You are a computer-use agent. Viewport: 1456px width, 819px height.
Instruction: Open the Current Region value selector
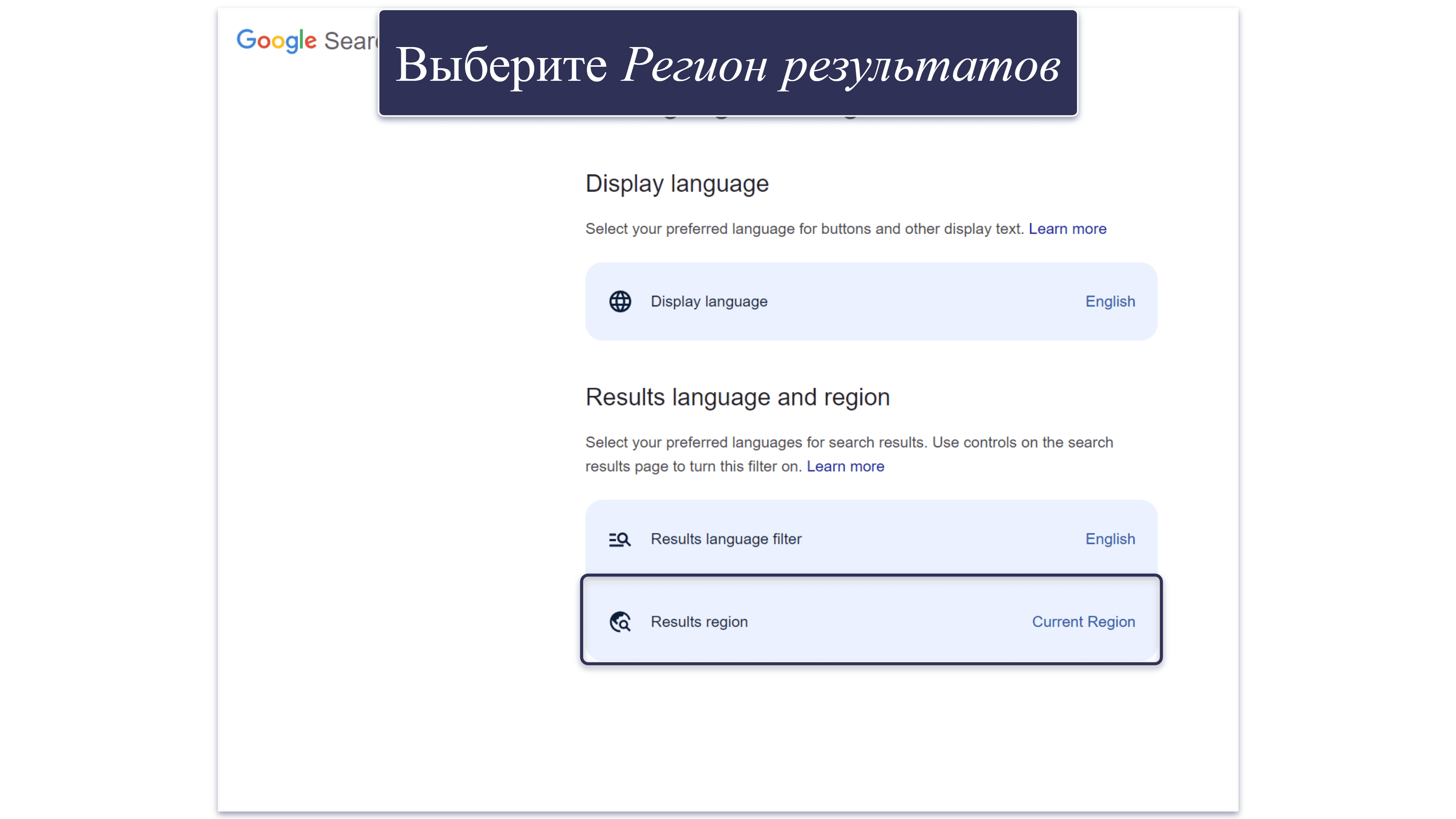tap(1084, 622)
